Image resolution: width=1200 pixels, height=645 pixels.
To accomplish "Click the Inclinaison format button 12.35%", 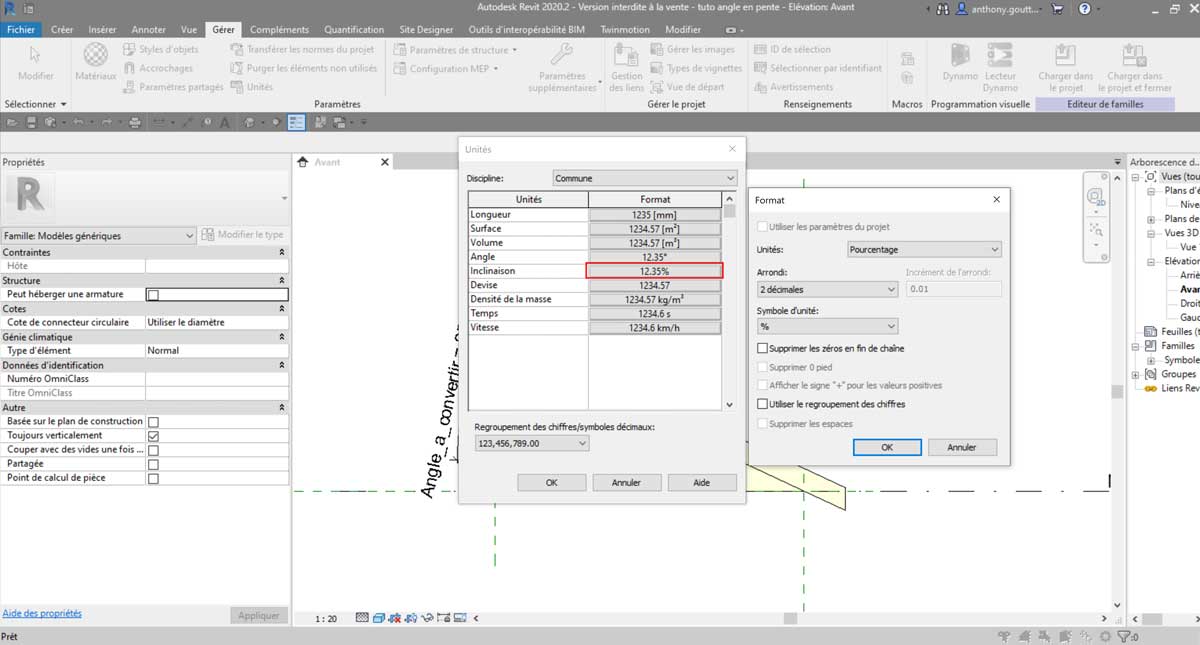I will click(x=654, y=271).
